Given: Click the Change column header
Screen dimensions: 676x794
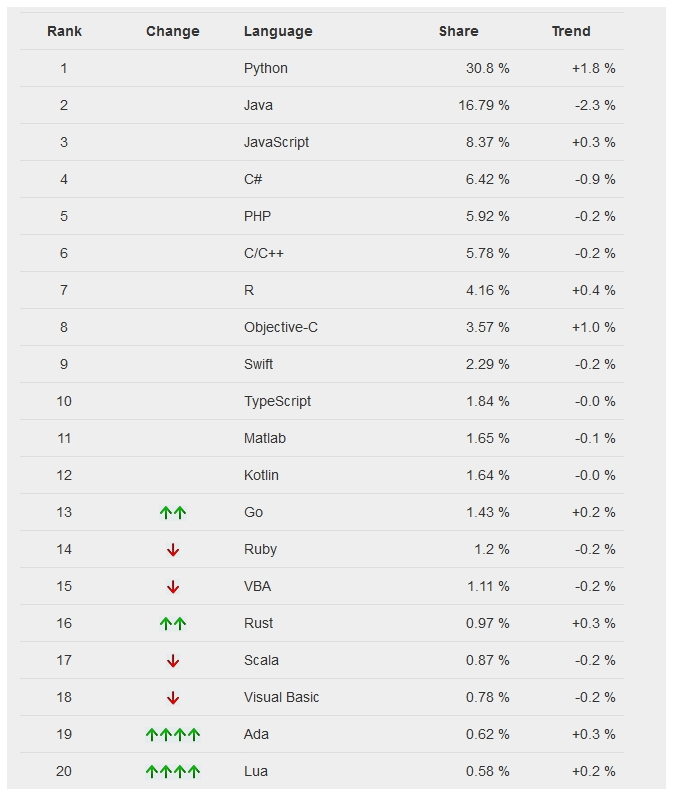Looking at the screenshot, I should click(173, 31).
